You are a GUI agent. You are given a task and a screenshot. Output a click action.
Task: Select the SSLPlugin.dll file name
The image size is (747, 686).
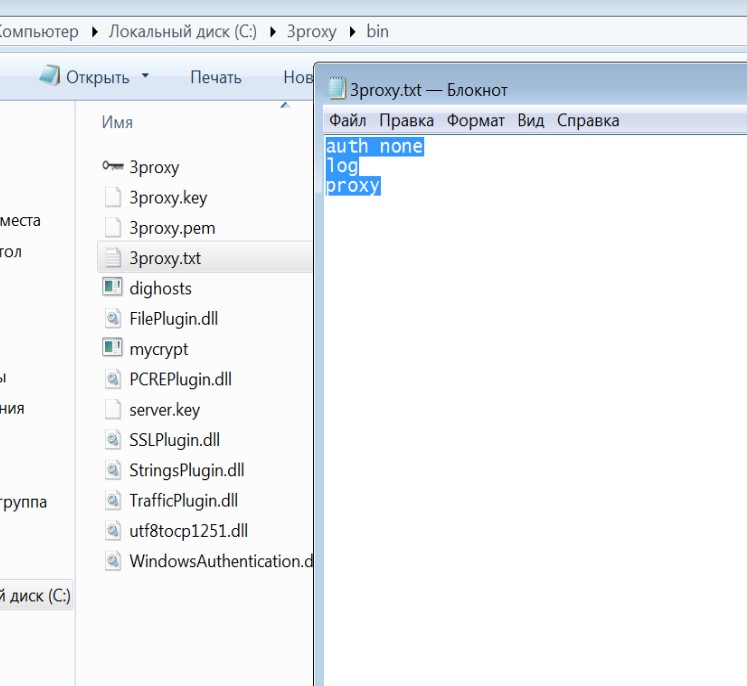pyautogui.click(x=174, y=440)
